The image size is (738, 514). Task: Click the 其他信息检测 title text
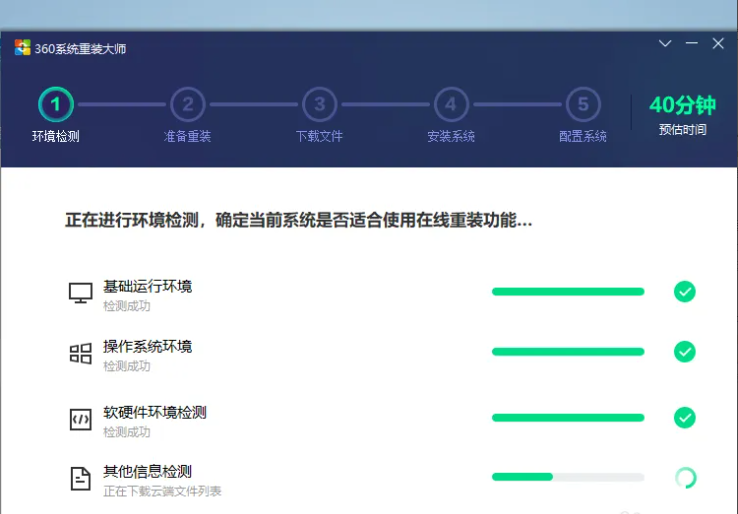[x=147, y=472]
